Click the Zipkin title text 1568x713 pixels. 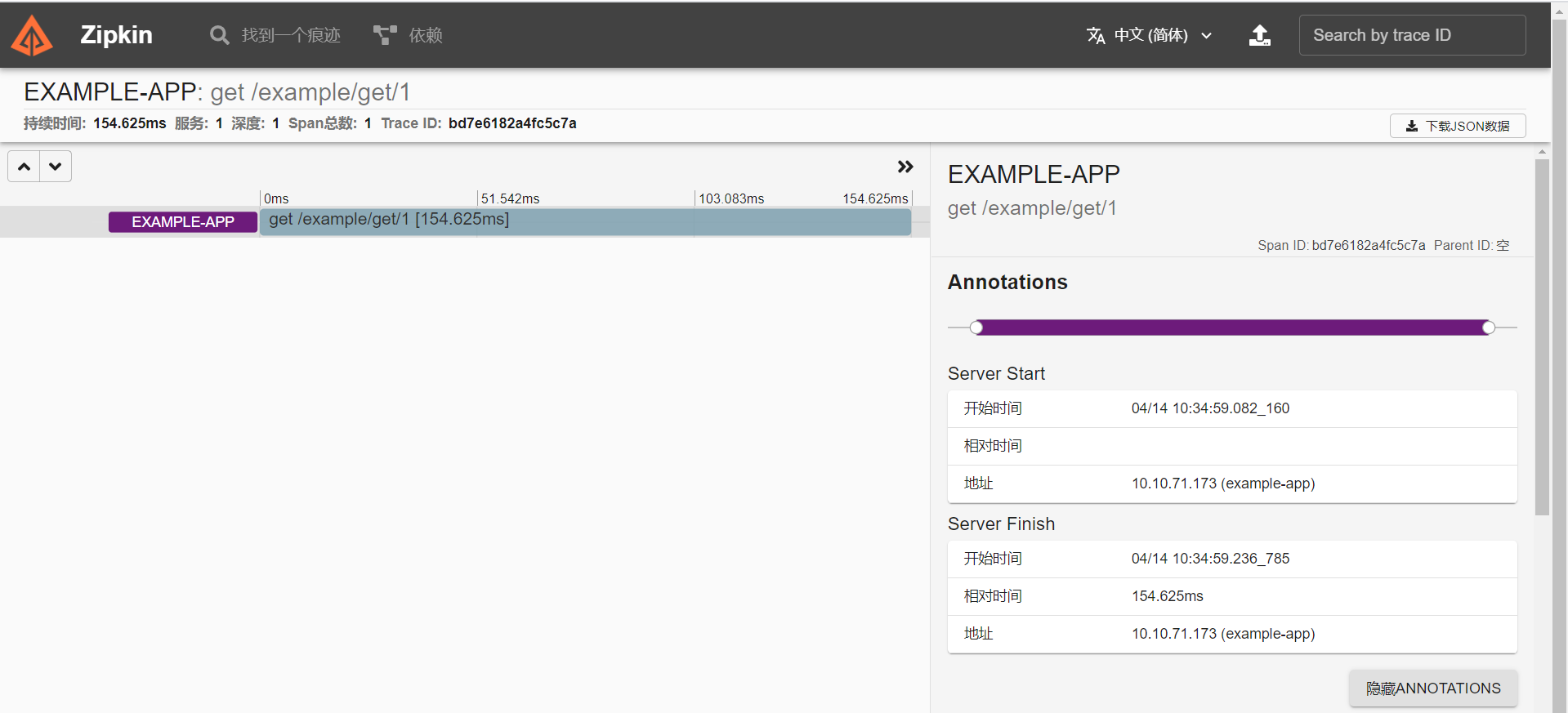point(116,35)
